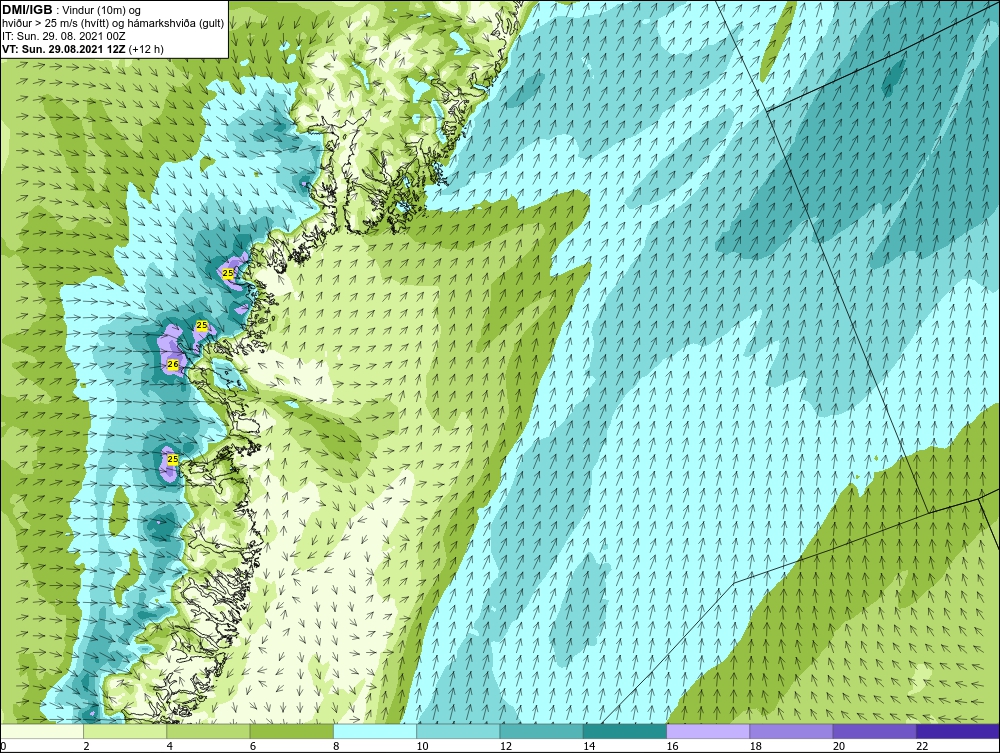The image size is (1000, 753).
Task: Click the '6' label on the color scale
Action: coord(253,747)
